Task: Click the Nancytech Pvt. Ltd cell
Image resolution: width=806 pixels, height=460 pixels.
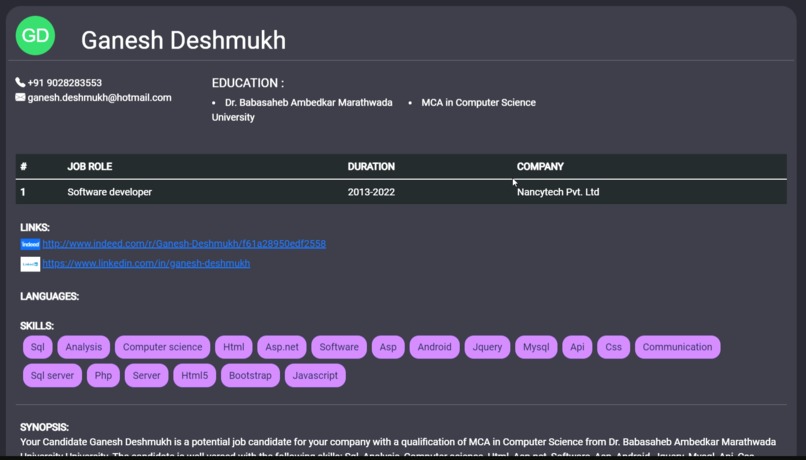Action: pyautogui.click(x=558, y=192)
